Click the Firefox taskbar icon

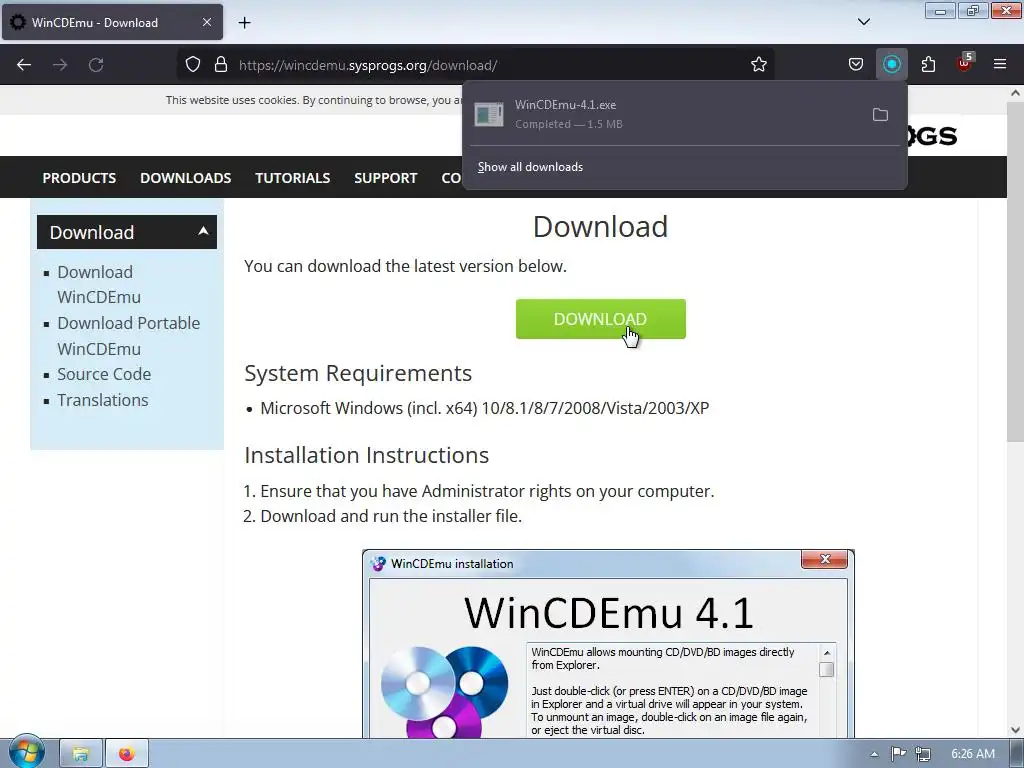127,754
